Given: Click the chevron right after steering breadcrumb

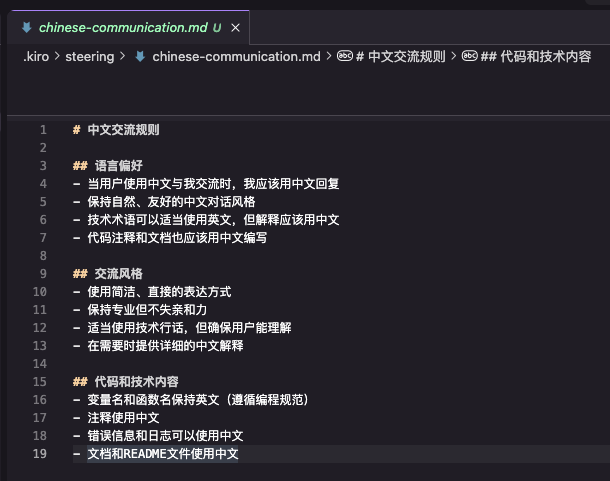Looking at the screenshot, I should (123, 57).
